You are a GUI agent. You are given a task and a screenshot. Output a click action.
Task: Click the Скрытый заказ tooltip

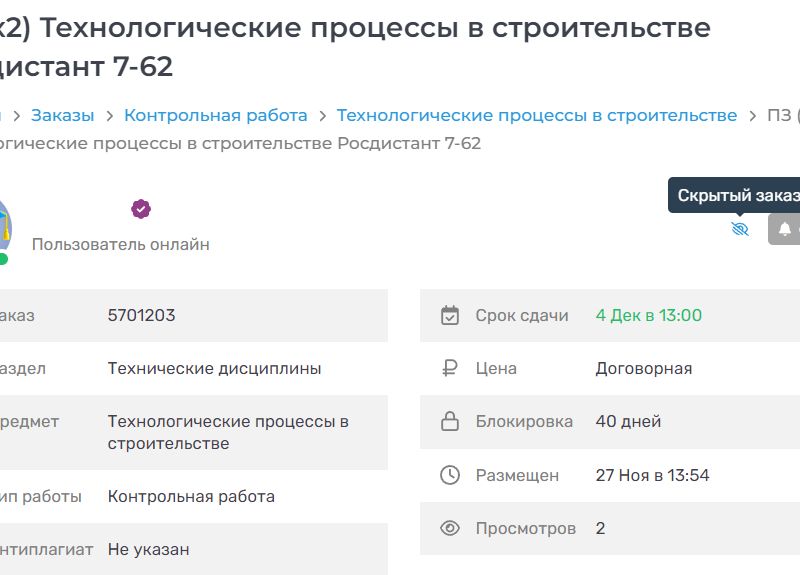(737, 195)
